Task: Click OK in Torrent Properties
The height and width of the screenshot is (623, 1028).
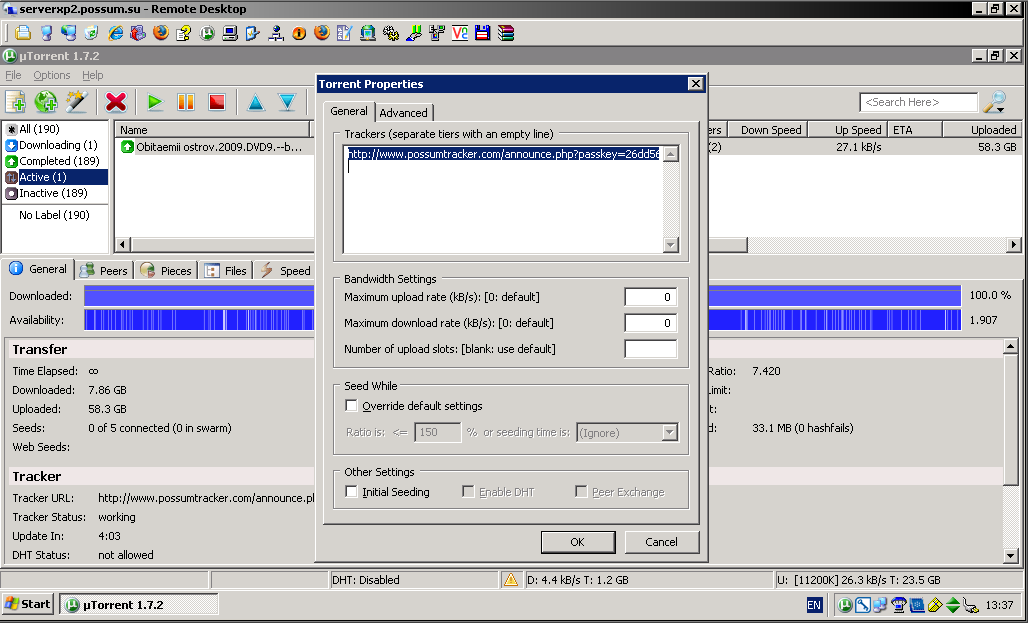Action: pos(578,542)
